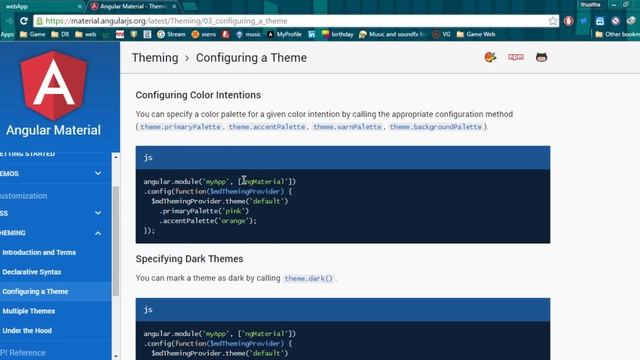Open the LinkedIn bookmark icon
The width and height of the screenshot is (640, 360).
click(311, 34)
